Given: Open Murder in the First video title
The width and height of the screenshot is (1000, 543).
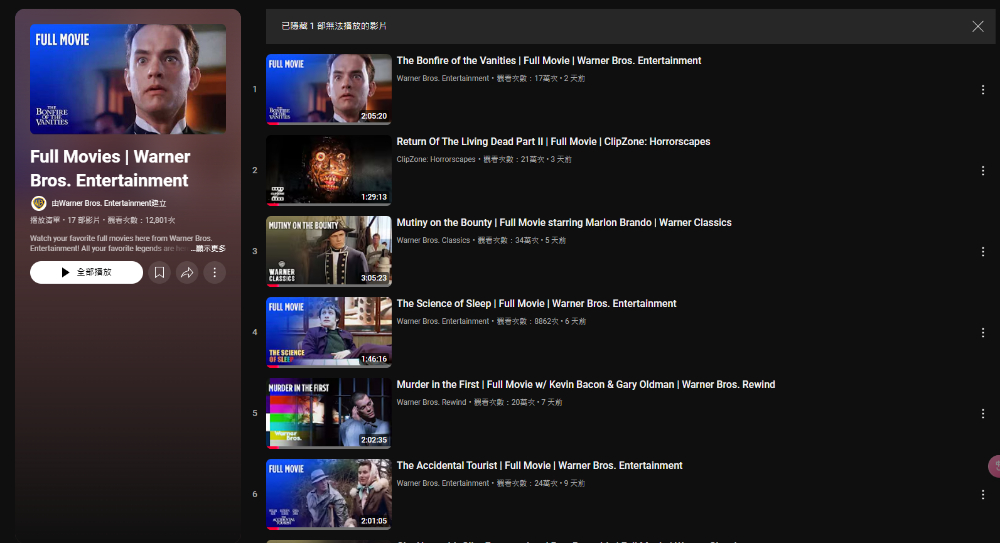Looking at the screenshot, I should click(x=585, y=385).
